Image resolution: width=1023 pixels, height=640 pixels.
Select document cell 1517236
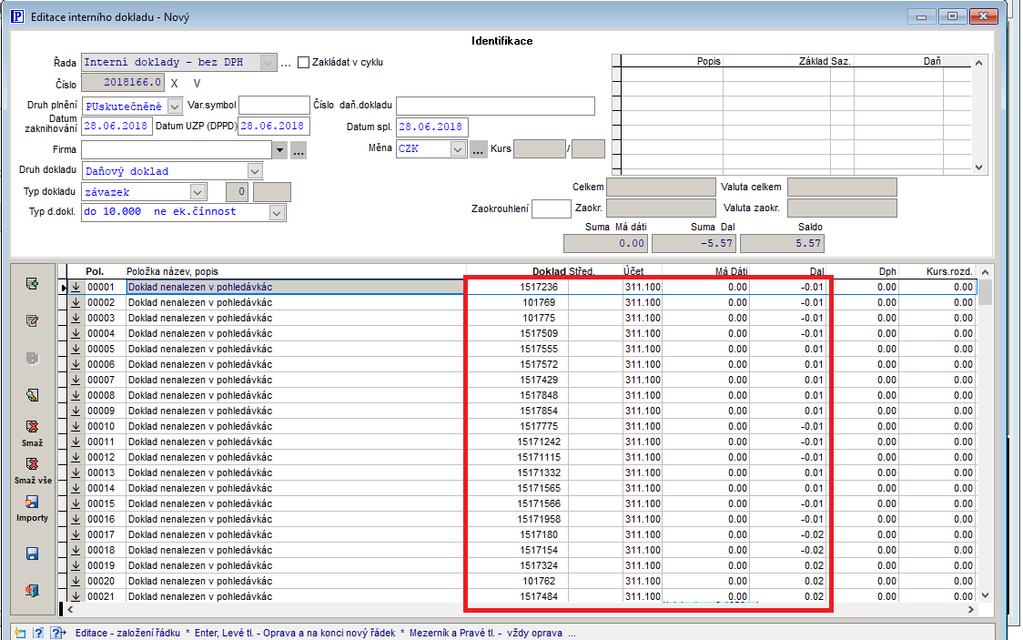click(x=517, y=287)
